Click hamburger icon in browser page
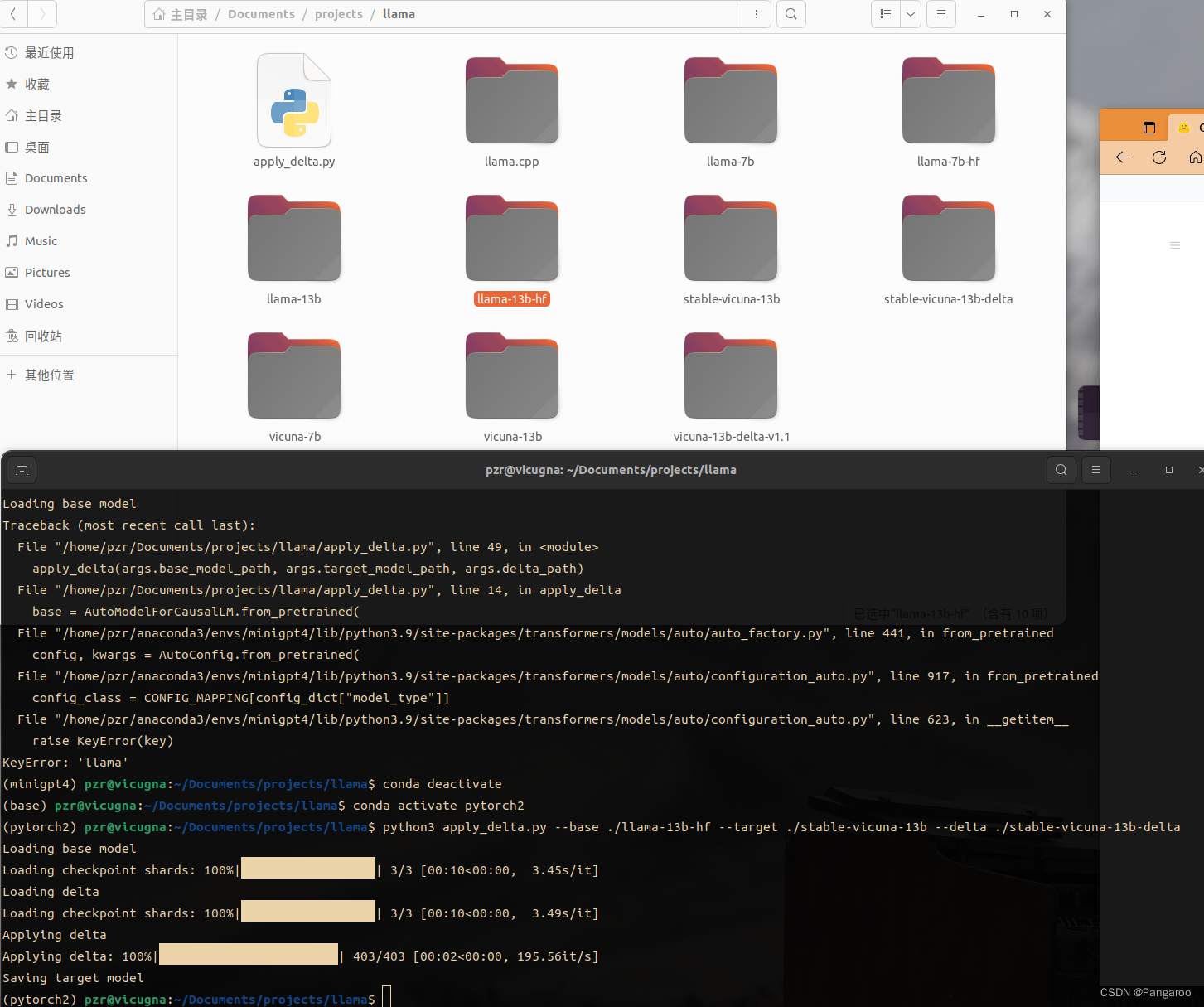The image size is (1204, 1007). [x=1174, y=245]
